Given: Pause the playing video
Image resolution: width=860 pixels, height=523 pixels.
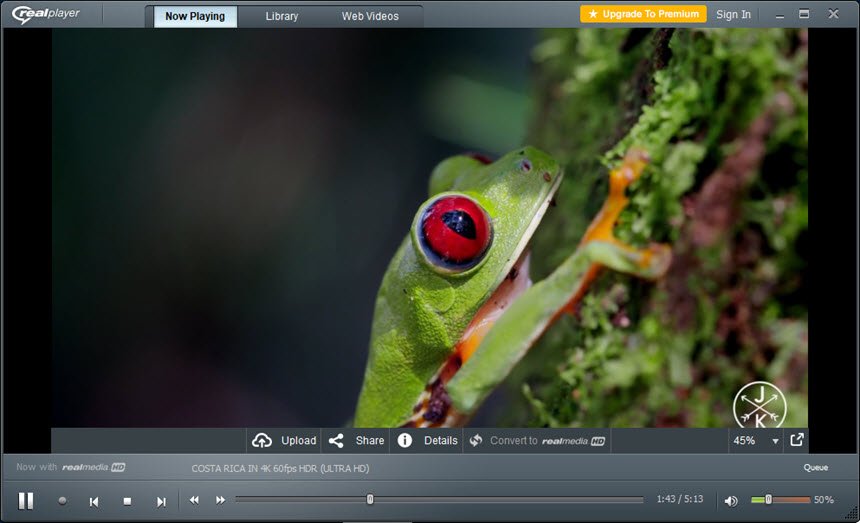Looking at the screenshot, I should coord(26,501).
